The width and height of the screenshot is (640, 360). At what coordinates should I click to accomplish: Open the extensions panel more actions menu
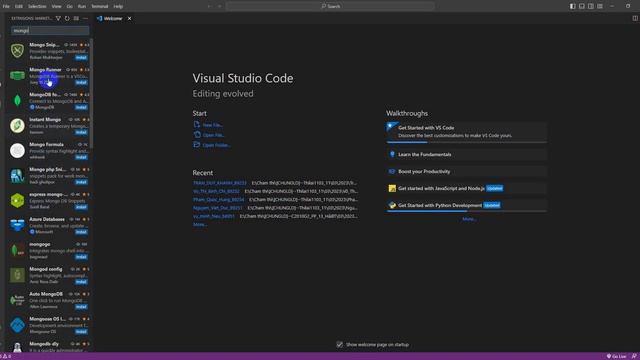point(85,18)
